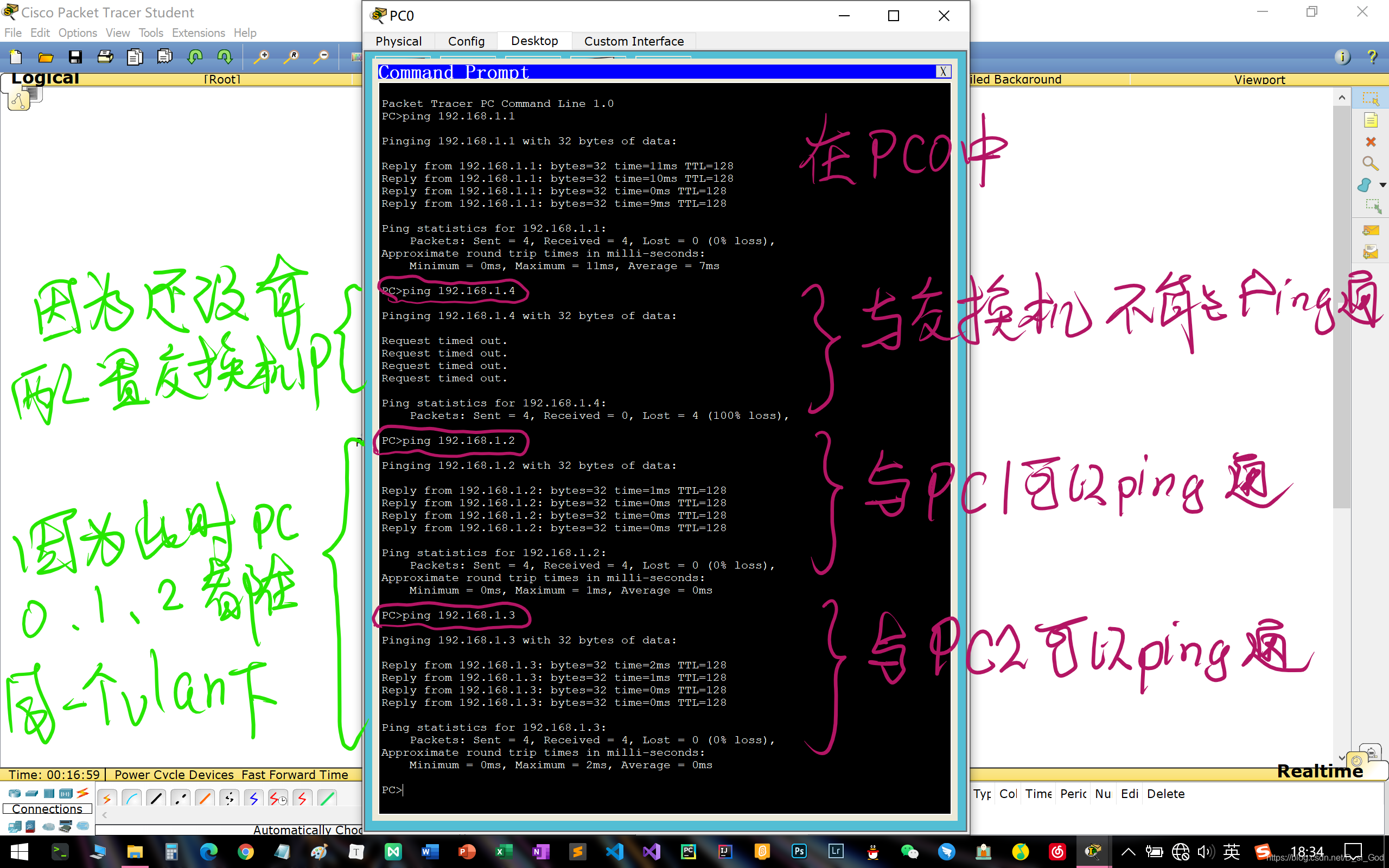Click the Physical tab in PC0
Screen dimensions: 1389x868
(399, 41)
